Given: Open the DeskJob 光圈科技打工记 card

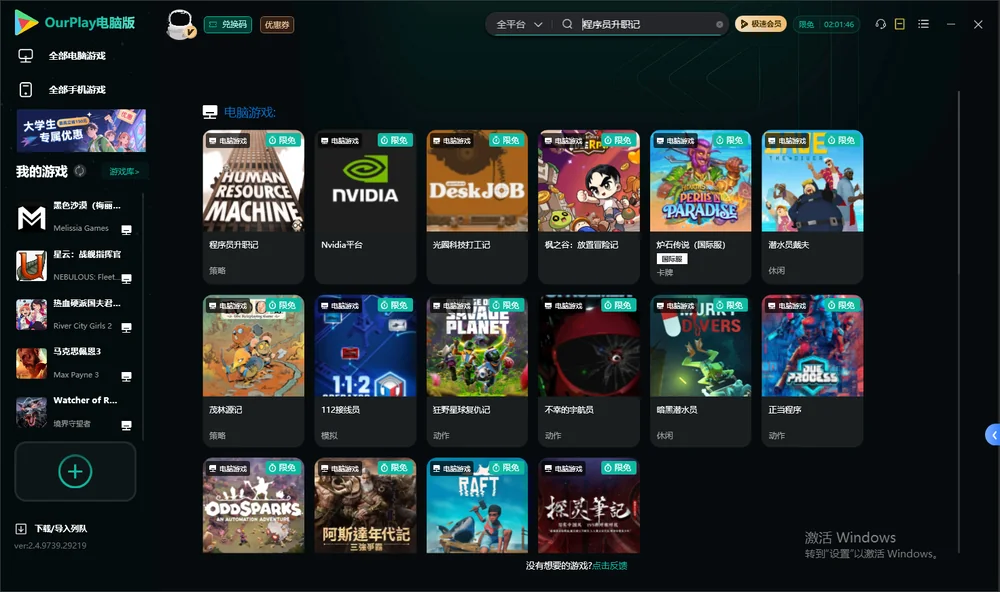Looking at the screenshot, I should [477, 207].
